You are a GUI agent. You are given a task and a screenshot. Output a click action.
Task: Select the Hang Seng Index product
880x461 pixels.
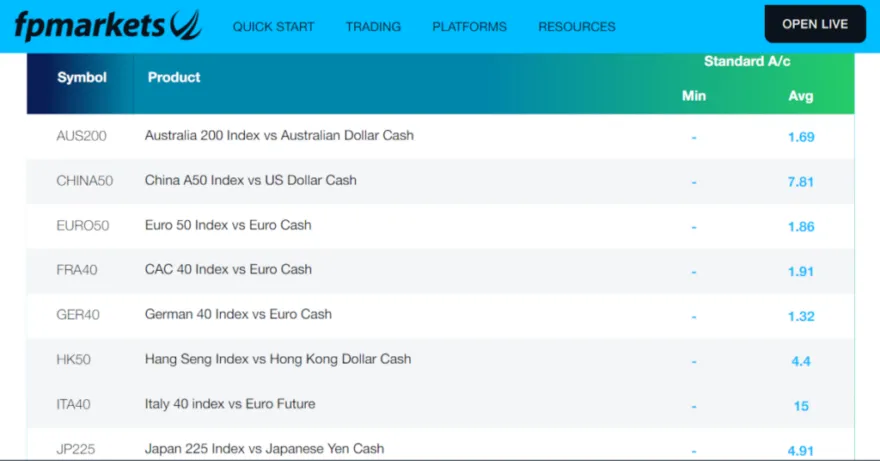pyautogui.click(x=277, y=359)
